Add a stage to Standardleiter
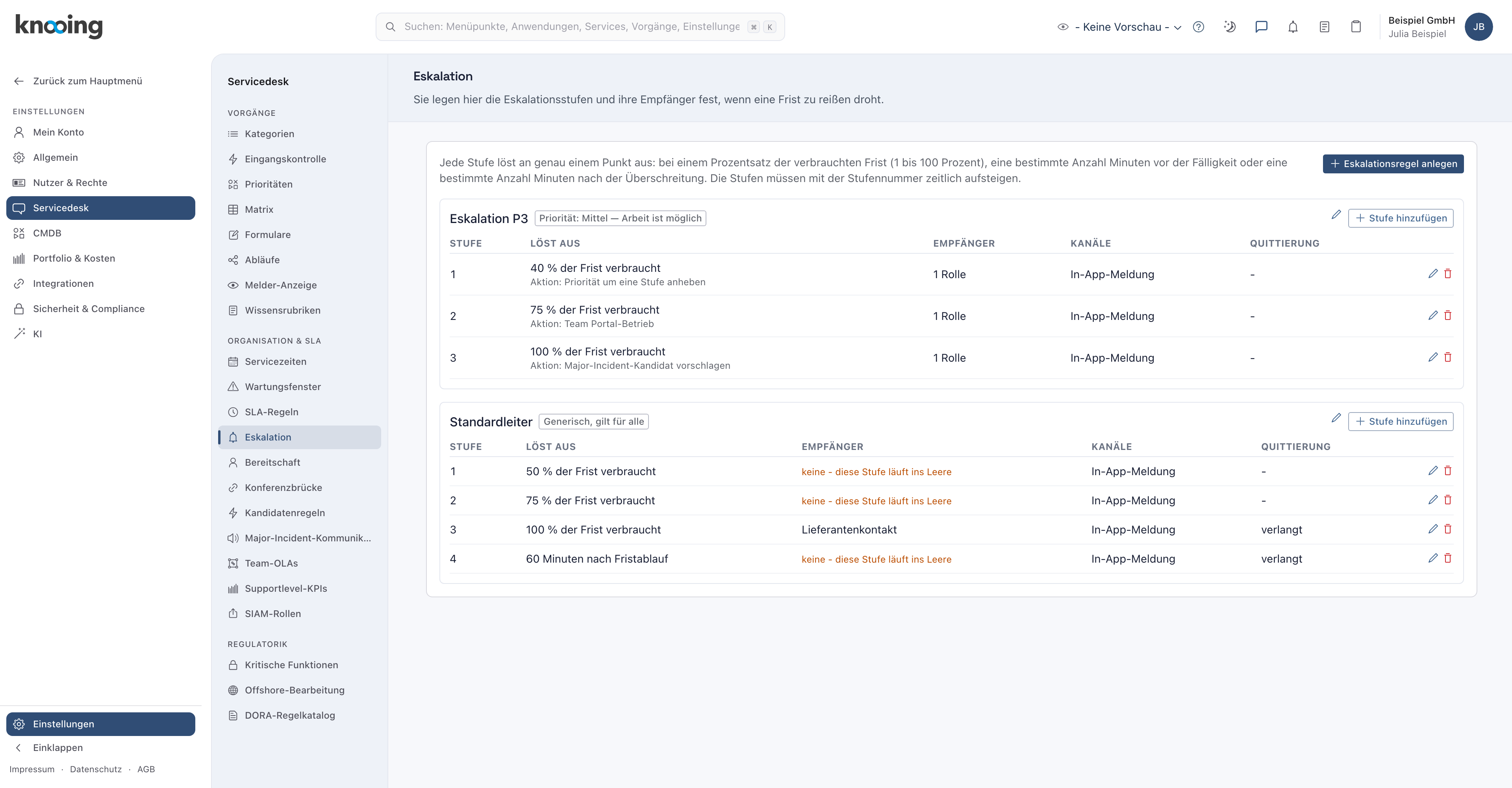This screenshot has width=1512, height=788. (x=1401, y=422)
